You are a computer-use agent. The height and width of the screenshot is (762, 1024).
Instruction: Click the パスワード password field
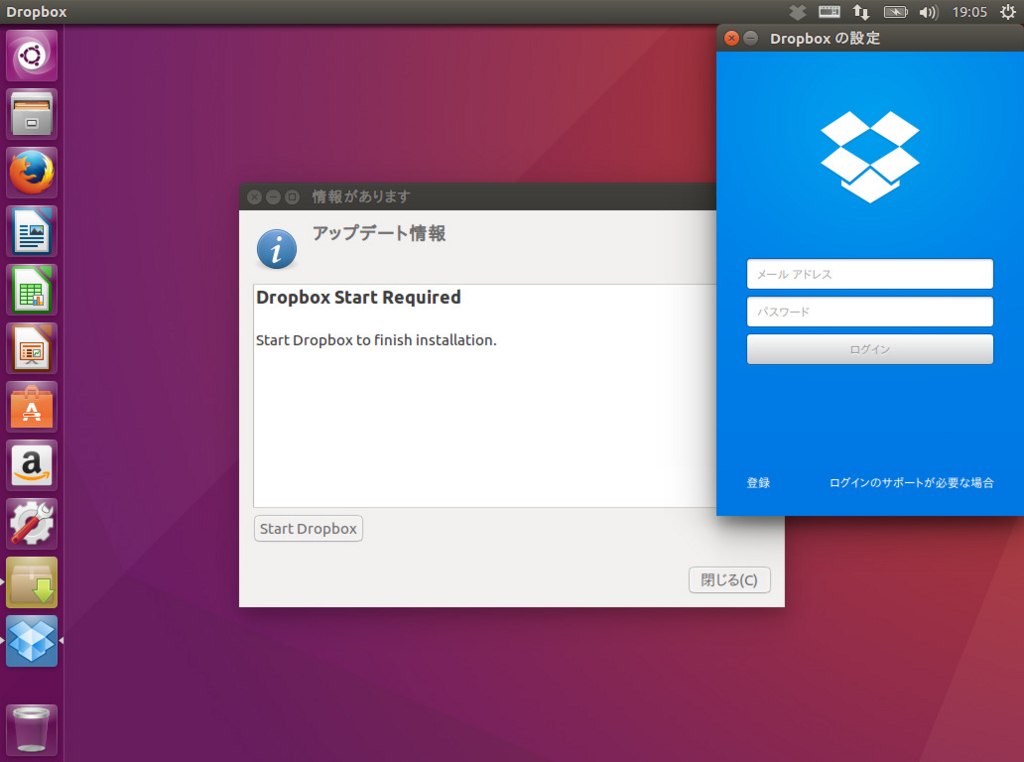pyautogui.click(x=870, y=311)
